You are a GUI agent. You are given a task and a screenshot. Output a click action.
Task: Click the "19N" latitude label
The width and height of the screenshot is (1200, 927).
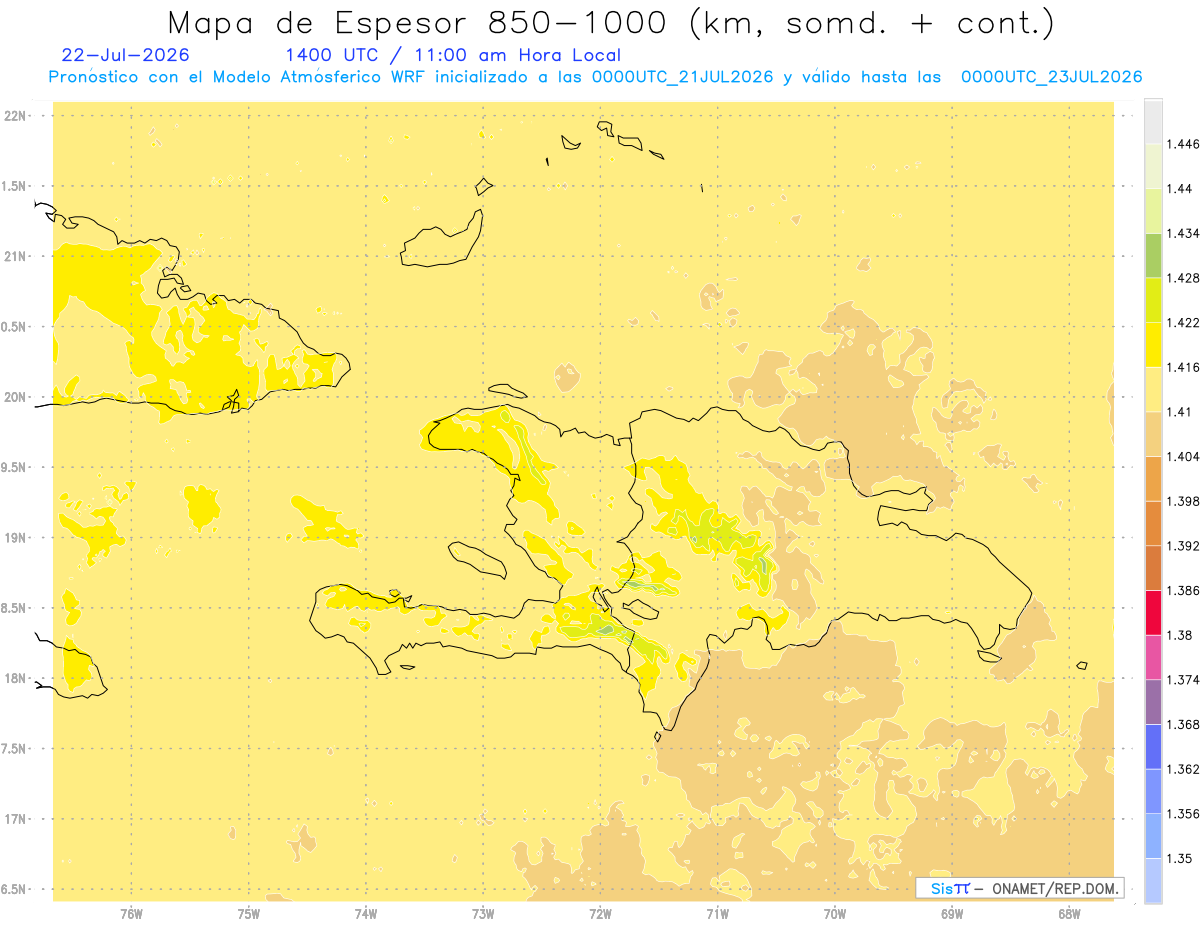[15, 538]
